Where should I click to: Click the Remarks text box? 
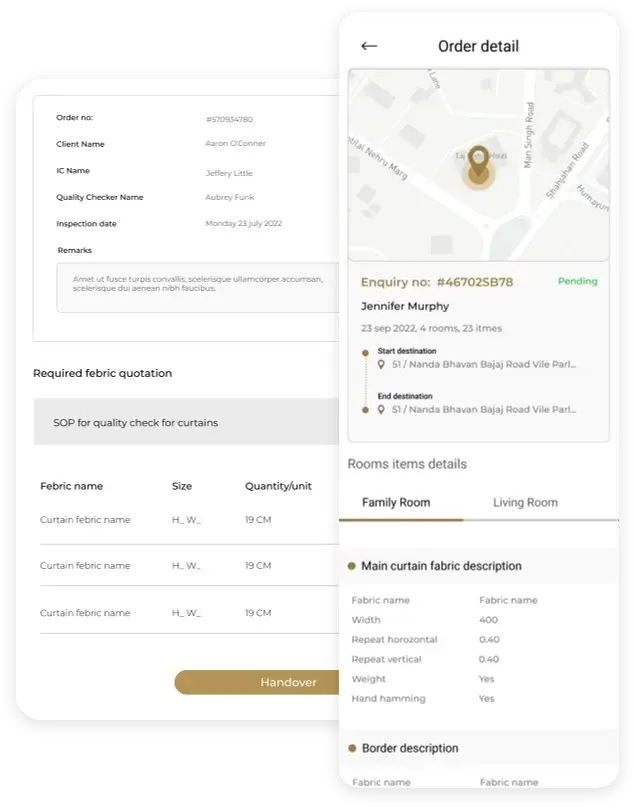(198, 288)
